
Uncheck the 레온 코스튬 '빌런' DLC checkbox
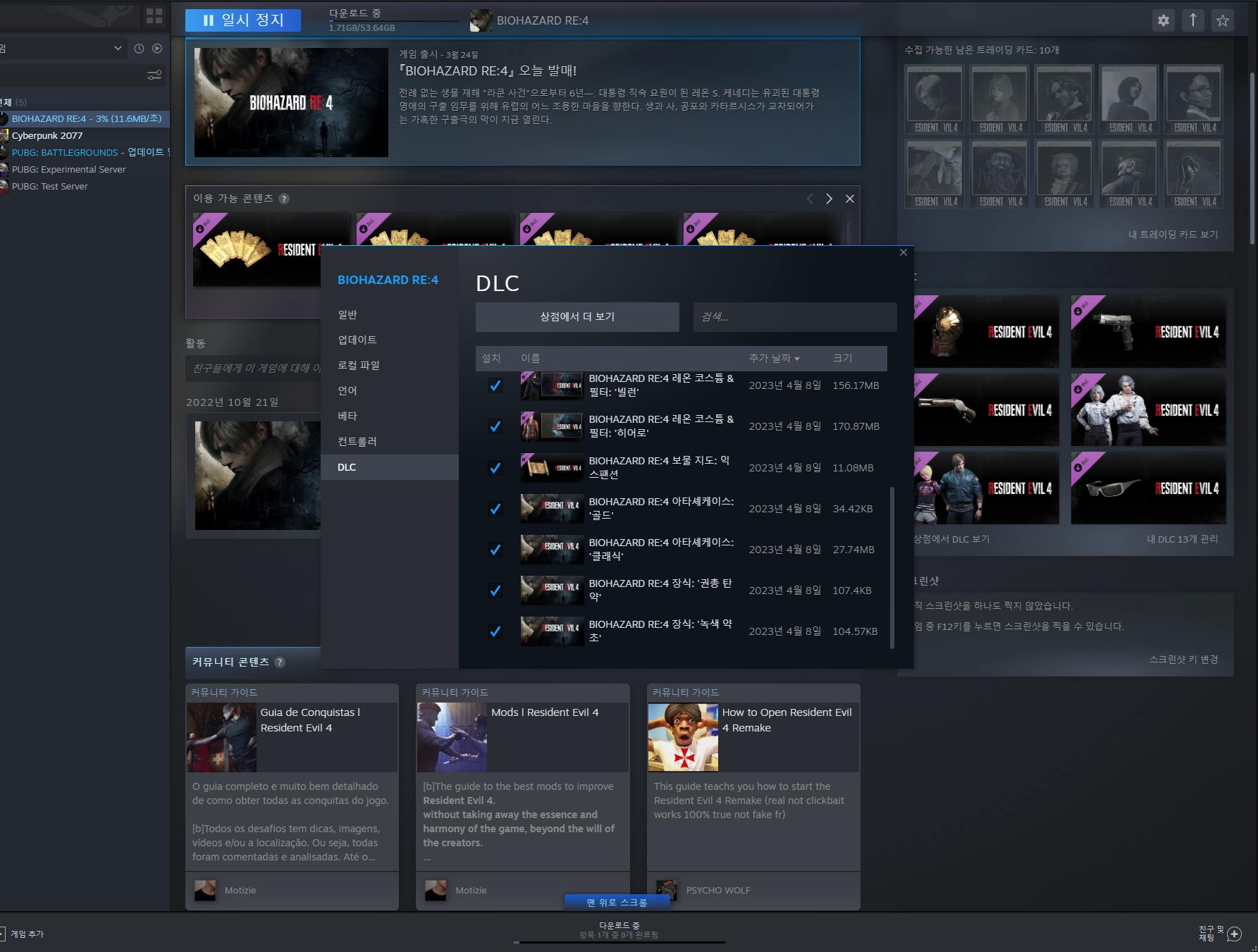coord(495,385)
